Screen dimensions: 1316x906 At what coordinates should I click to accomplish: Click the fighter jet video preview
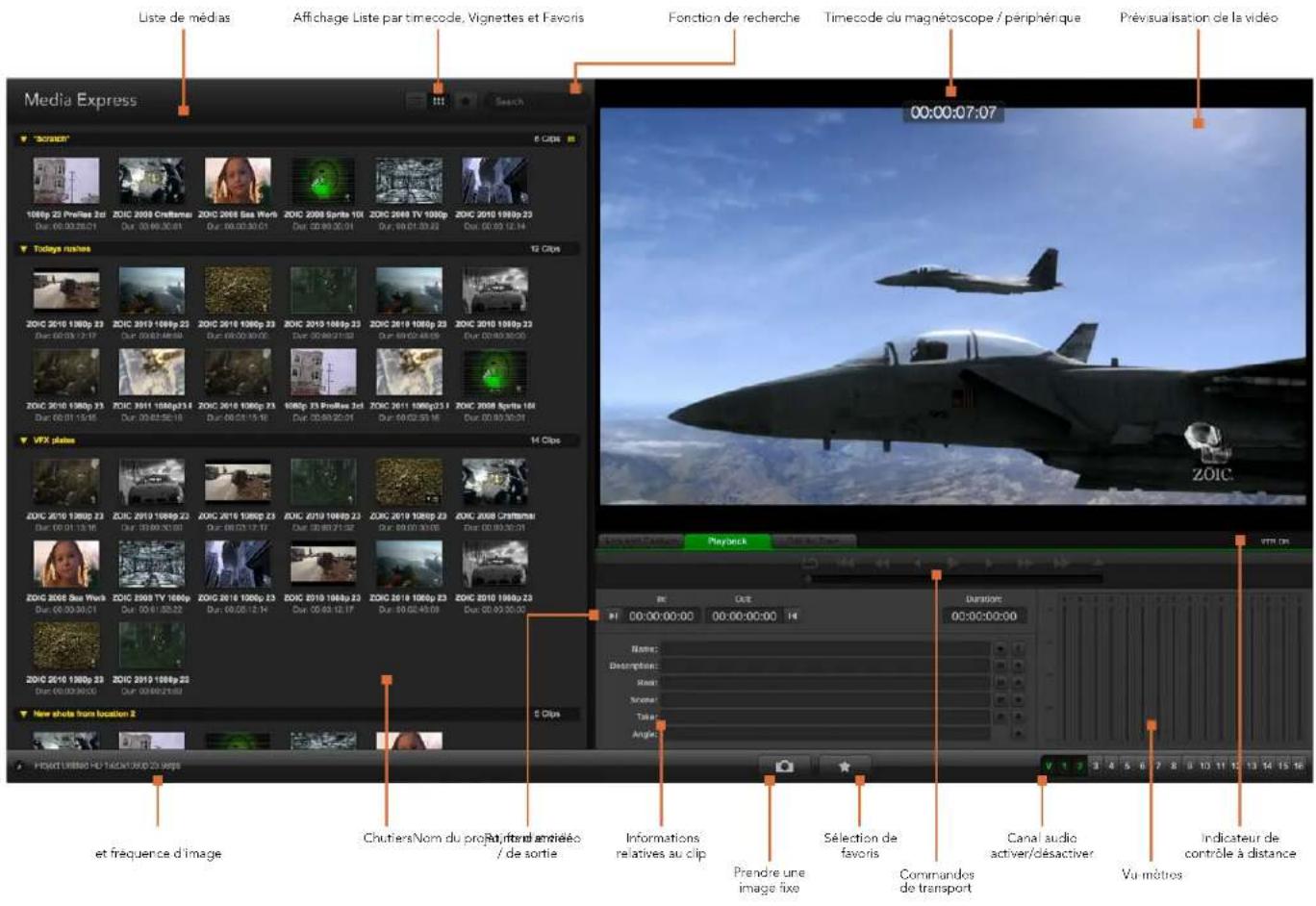pos(953,306)
